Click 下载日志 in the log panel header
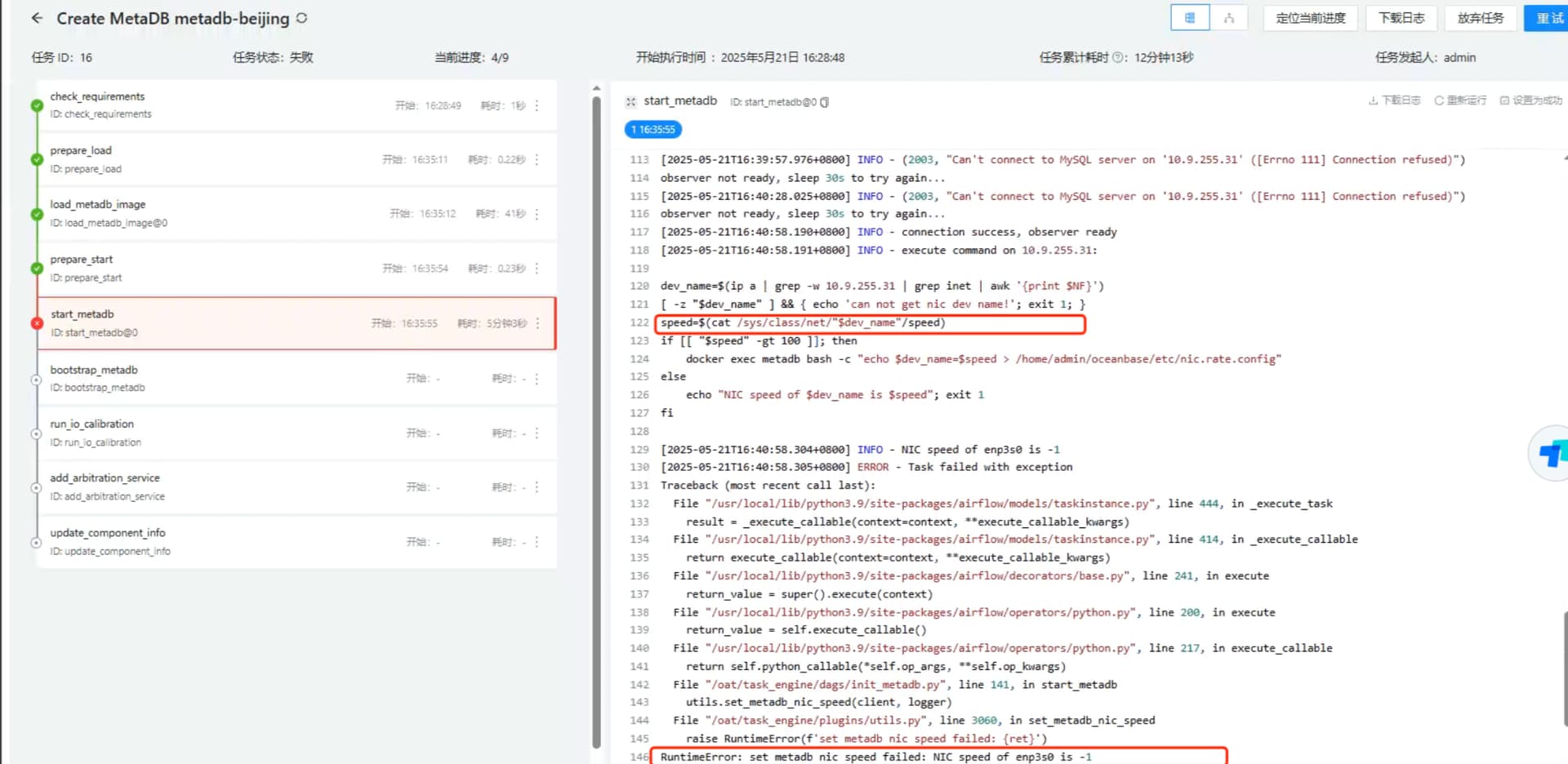Screen dimensions: 1568x764 coord(1395,100)
